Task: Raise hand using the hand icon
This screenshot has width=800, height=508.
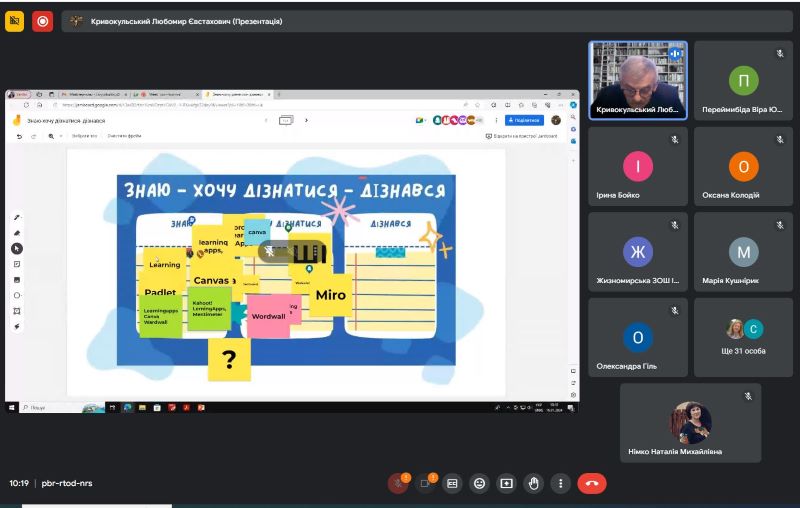Action: pyautogui.click(x=534, y=483)
